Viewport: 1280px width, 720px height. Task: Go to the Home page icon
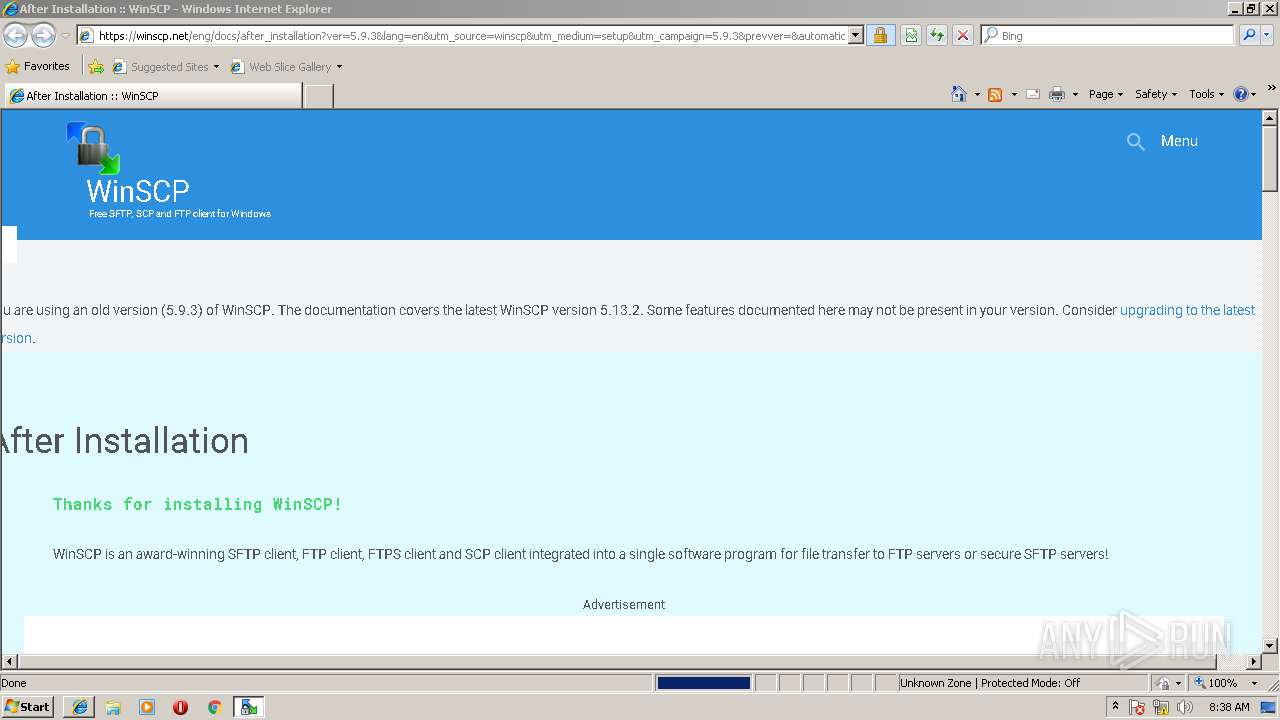click(x=959, y=94)
